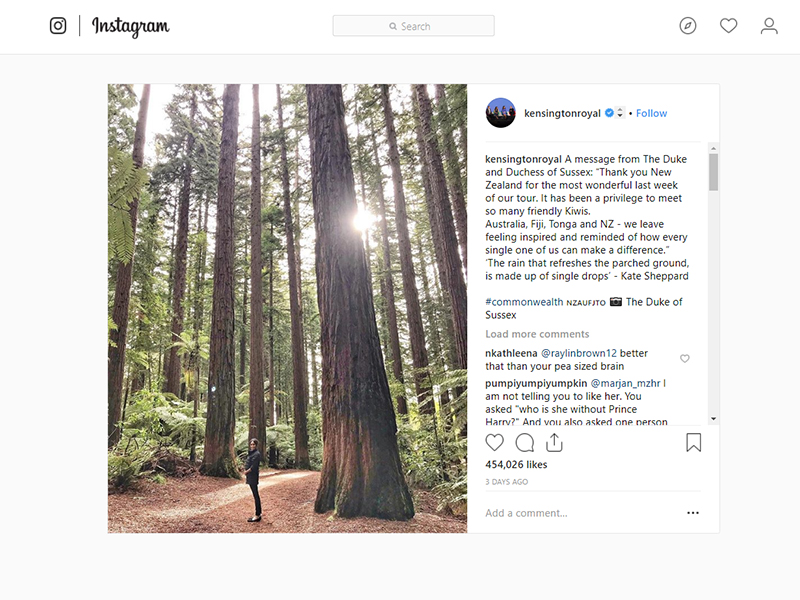Click the verified badge next to kensingtonroyal
The image size is (800, 600).
(x=610, y=113)
